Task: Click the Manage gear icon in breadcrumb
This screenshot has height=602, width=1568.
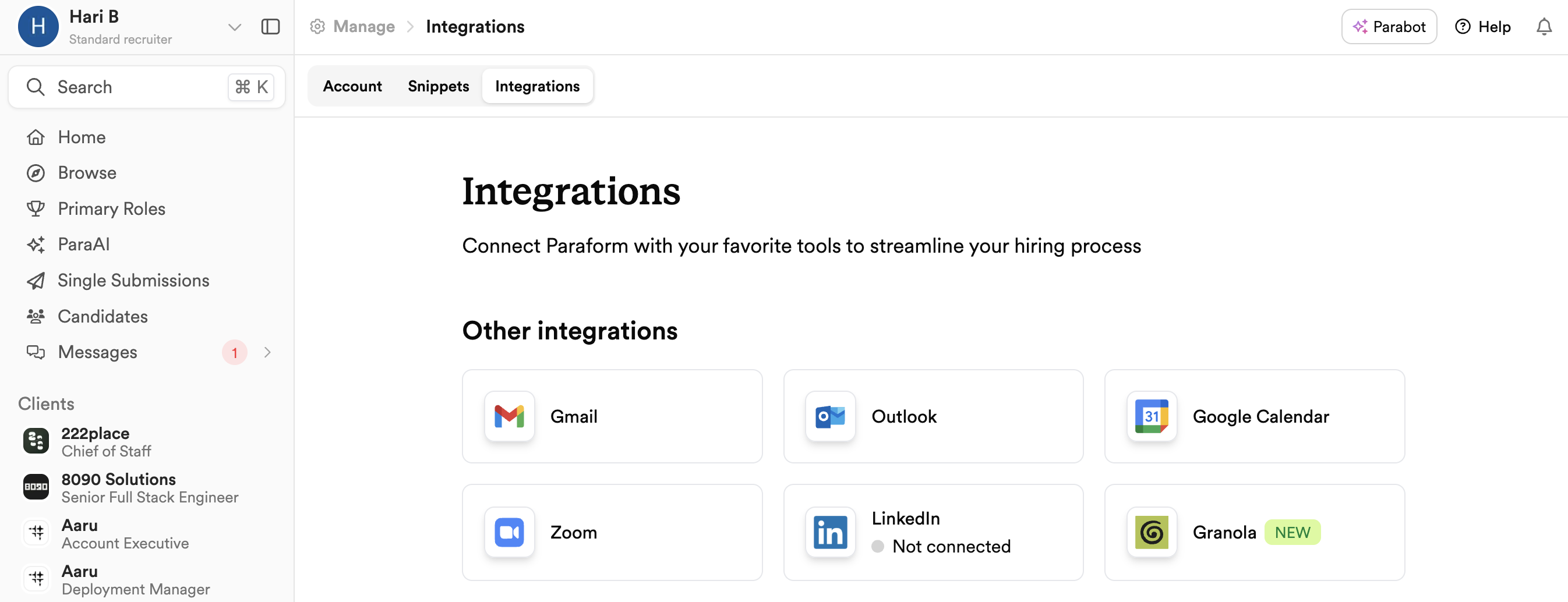Action: tap(317, 27)
